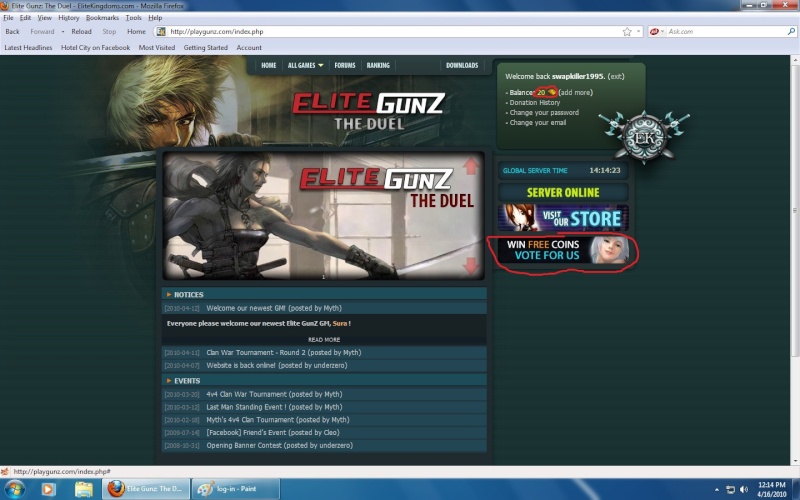The height and width of the screenshot is (500, 800).
Task: Open Latest Headlines bookmark
Action: click(28, 47)
